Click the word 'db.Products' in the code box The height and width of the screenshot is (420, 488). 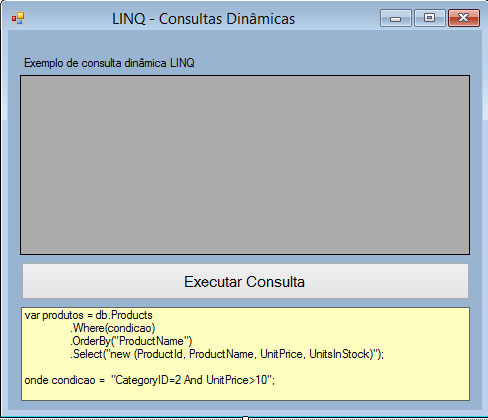124,315
